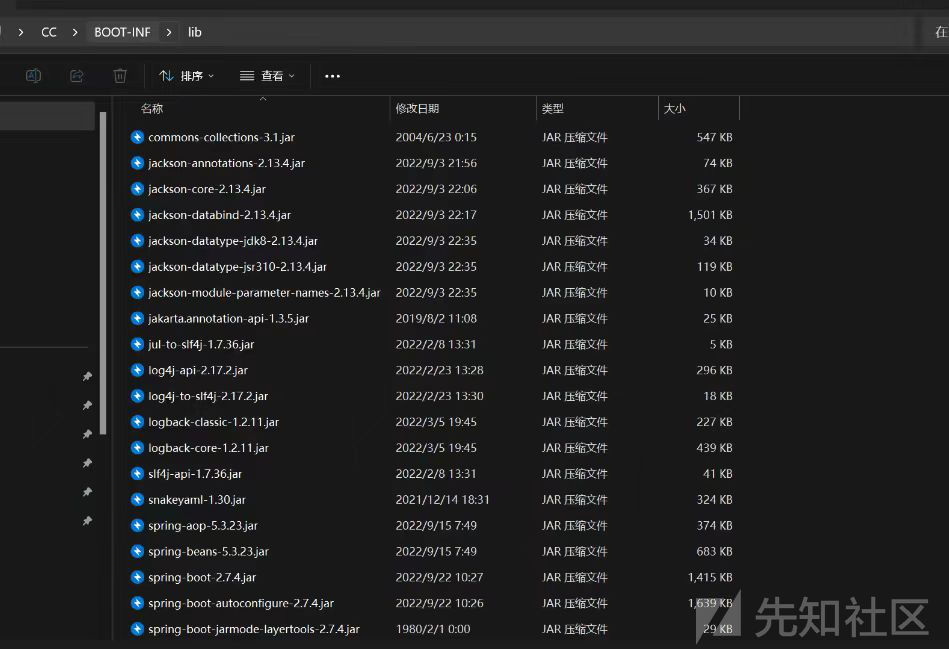This screenshot has width=949, height=649.
Task: Select file name commons-collections-3.1.jar
Action: (222, 137)
